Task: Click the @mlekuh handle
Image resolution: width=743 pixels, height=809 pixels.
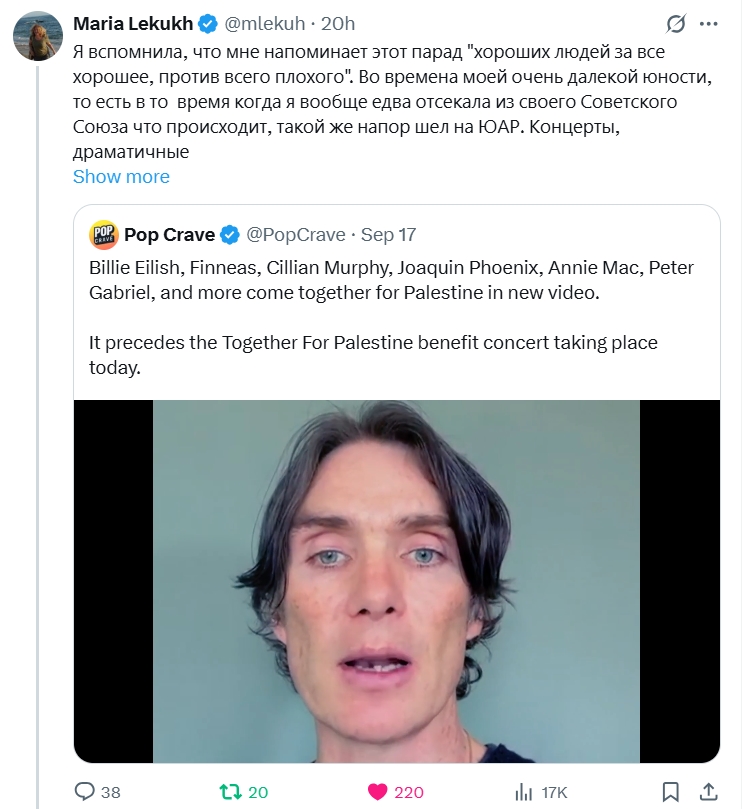Action: [x=267, y=23]
